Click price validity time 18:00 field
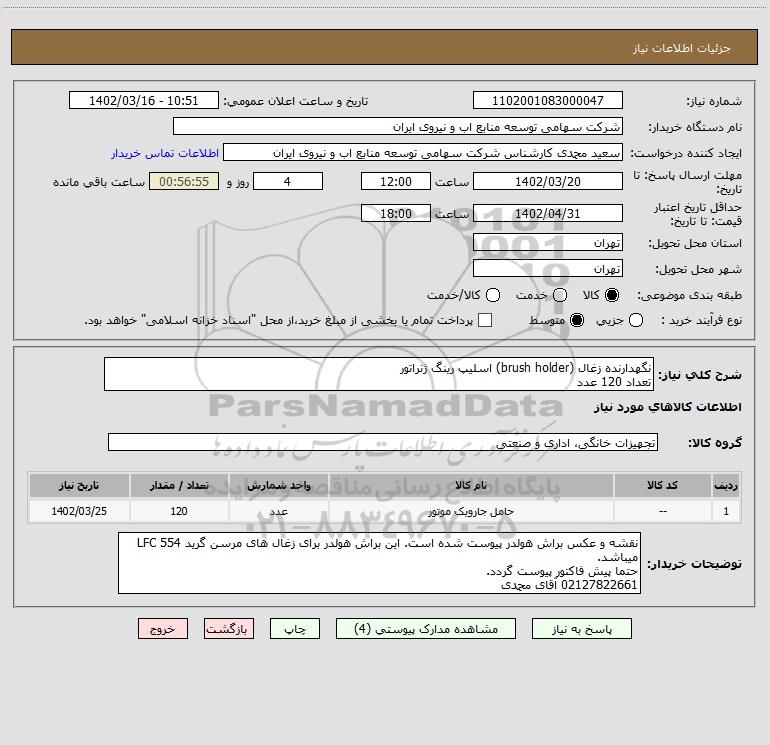The width and height of the screenshot is (770, 745). (396, 213)
